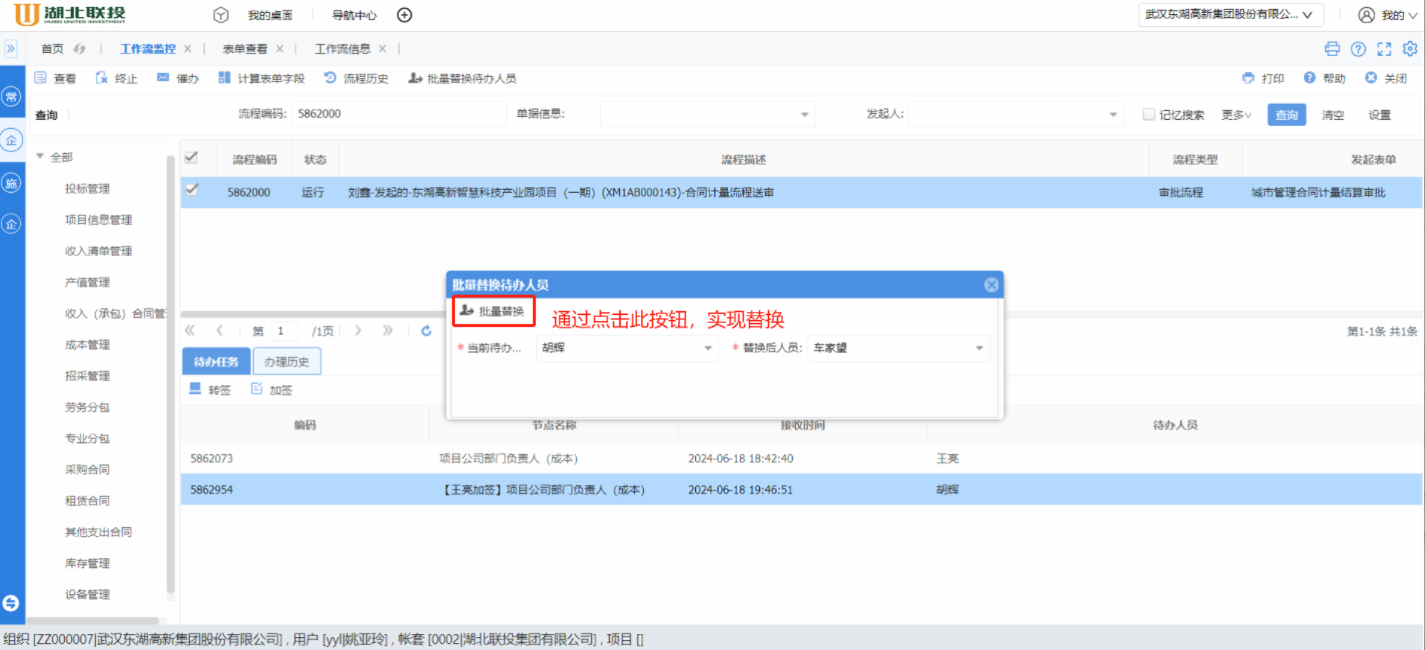Switch to the 办理历史 tab
Image resolution: width=1425 pixels, height=650 pixels.
(286, 362)
